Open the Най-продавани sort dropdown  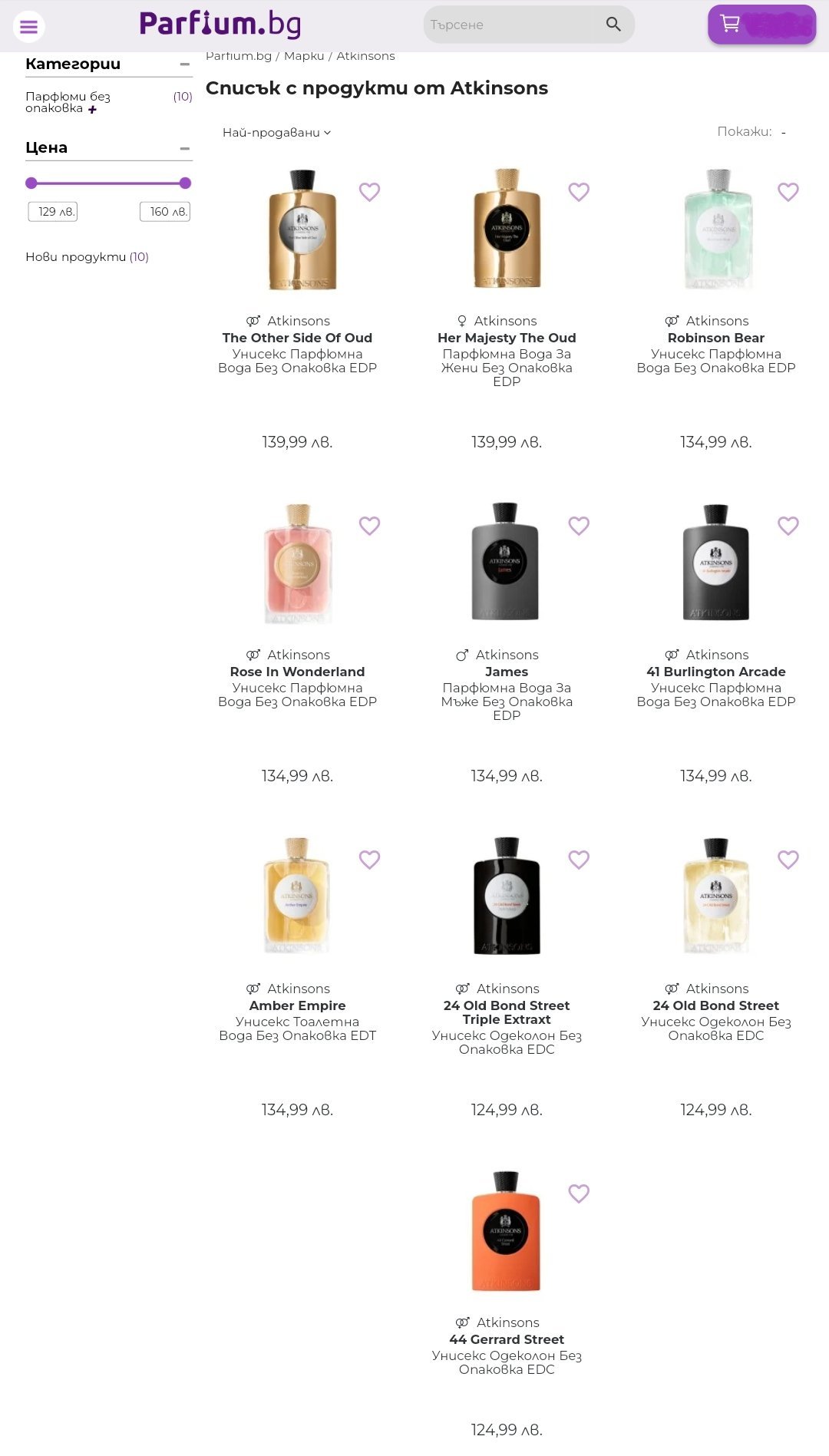click(276, 133)
